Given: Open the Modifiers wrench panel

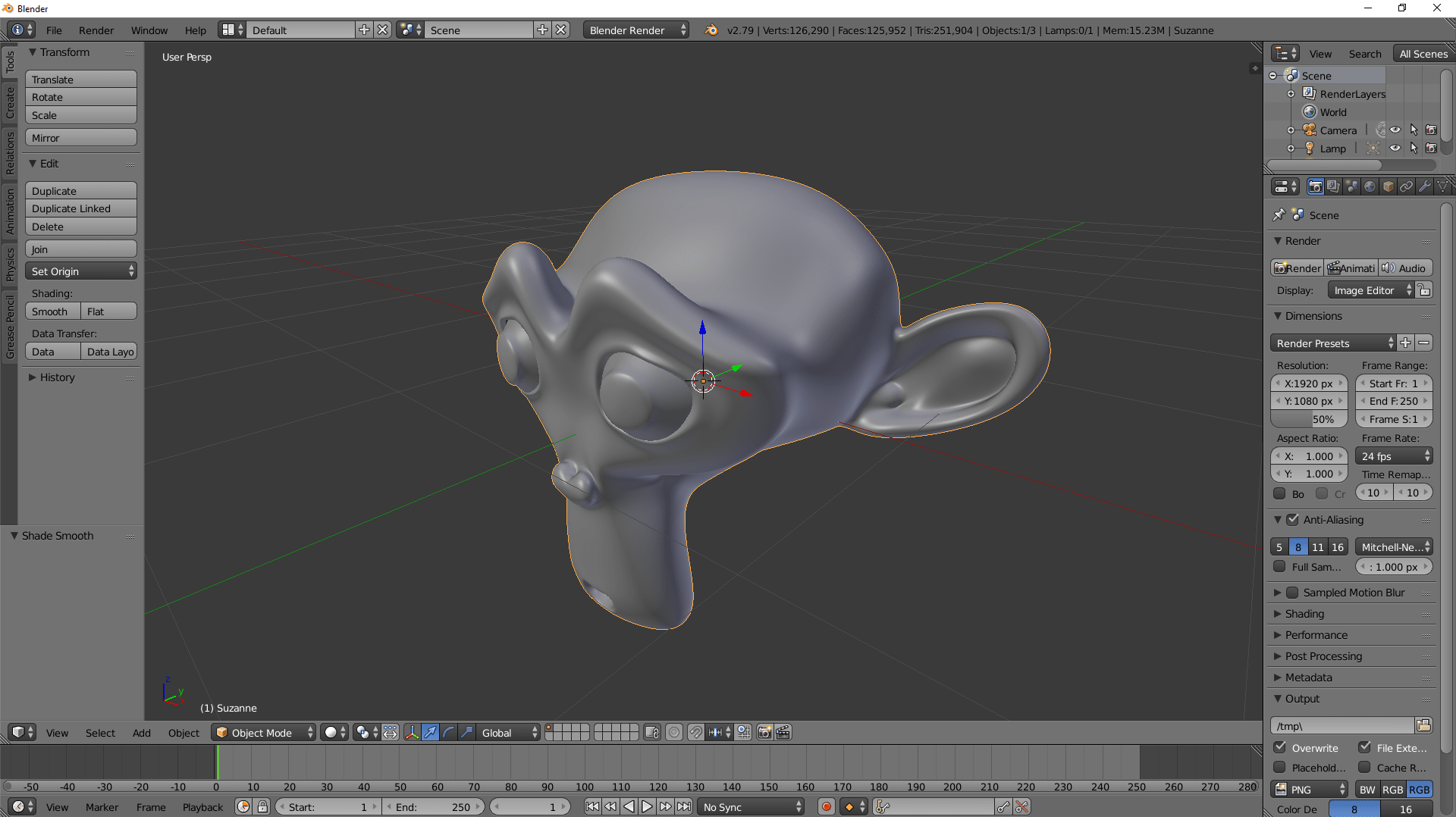Looking at the screenshot, I should click(x=1426, y=186).
